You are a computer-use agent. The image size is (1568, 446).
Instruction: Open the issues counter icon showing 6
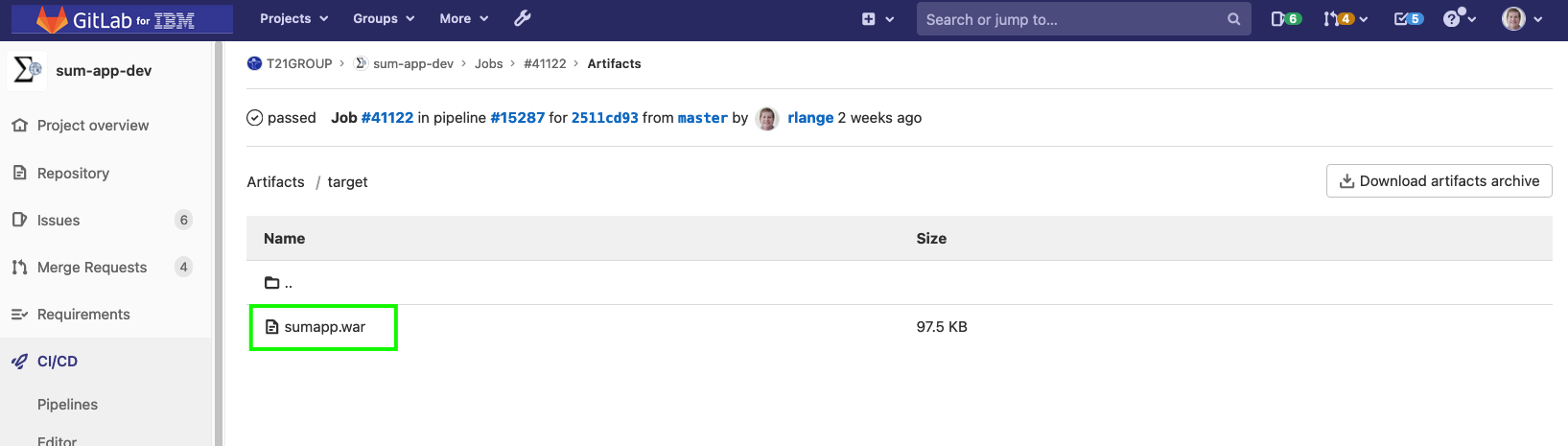coord(1286,19)
